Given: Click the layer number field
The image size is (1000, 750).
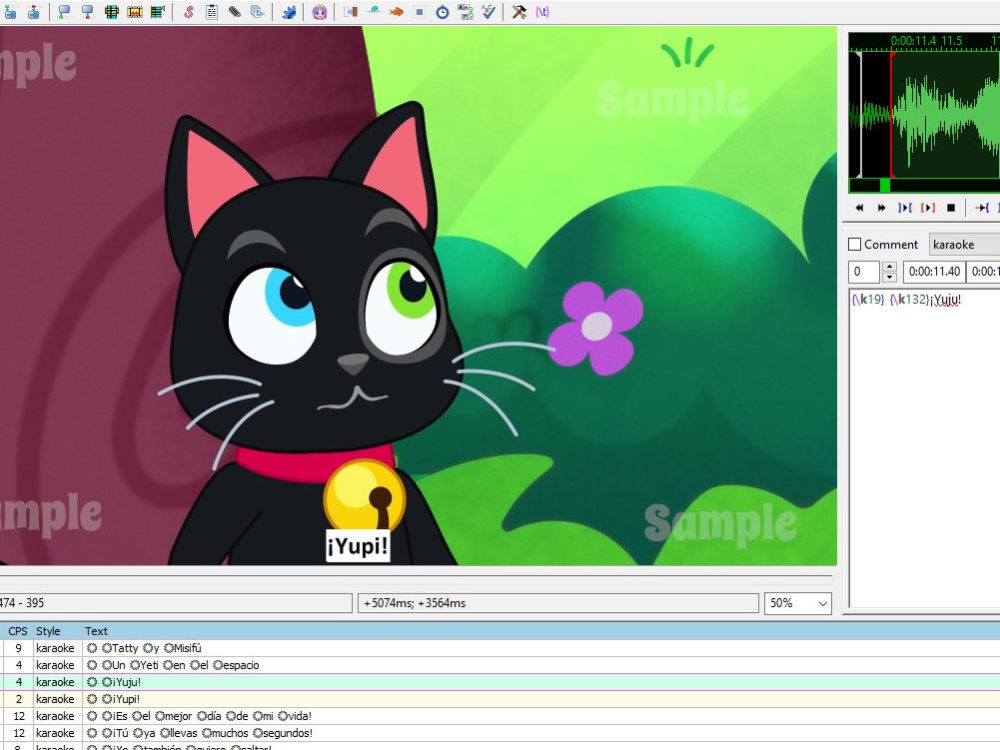Looking at the screenshot, I should (865, 272).
